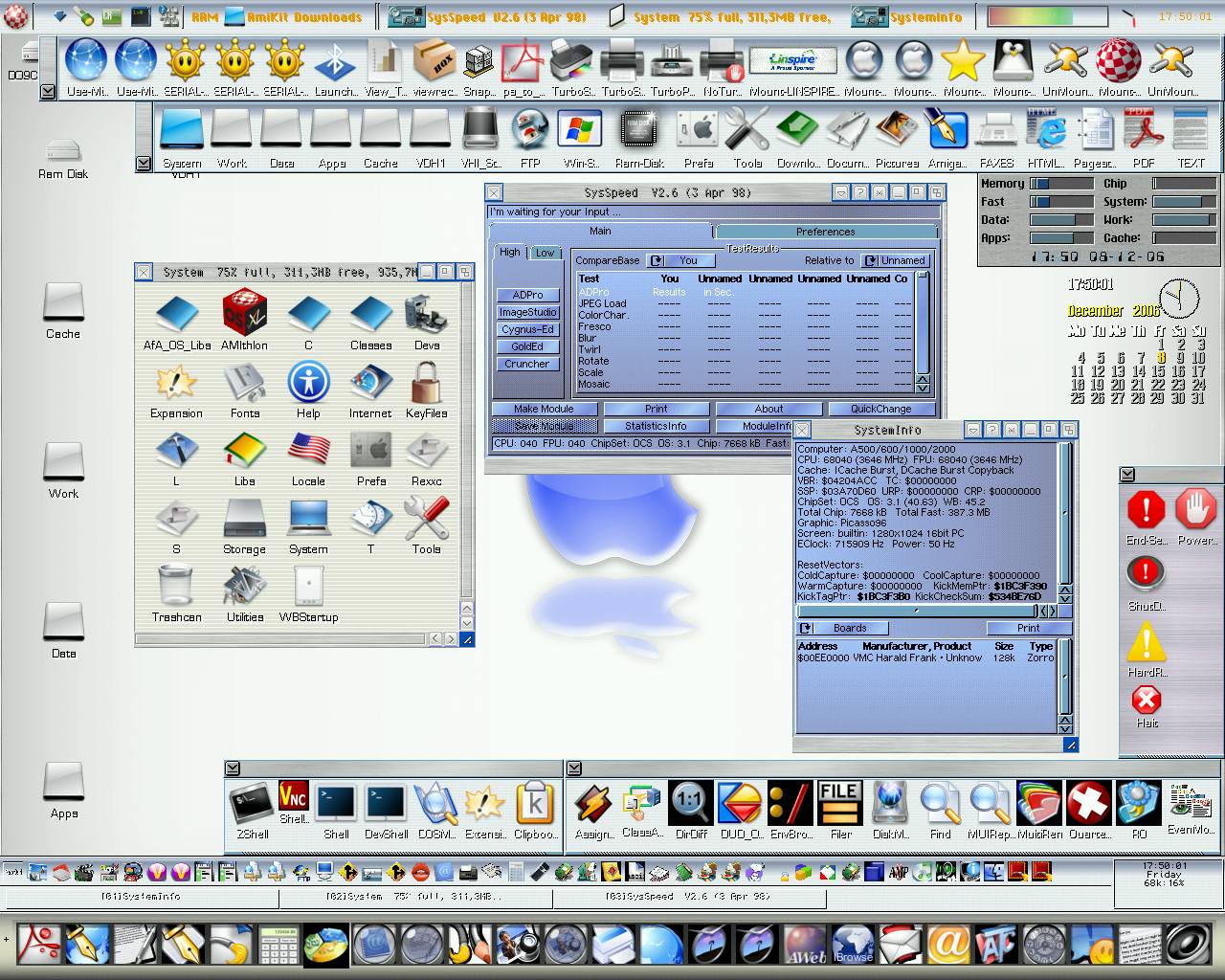
Task: Open the Classes drawer in System window
Action: (x=370, y=315)
